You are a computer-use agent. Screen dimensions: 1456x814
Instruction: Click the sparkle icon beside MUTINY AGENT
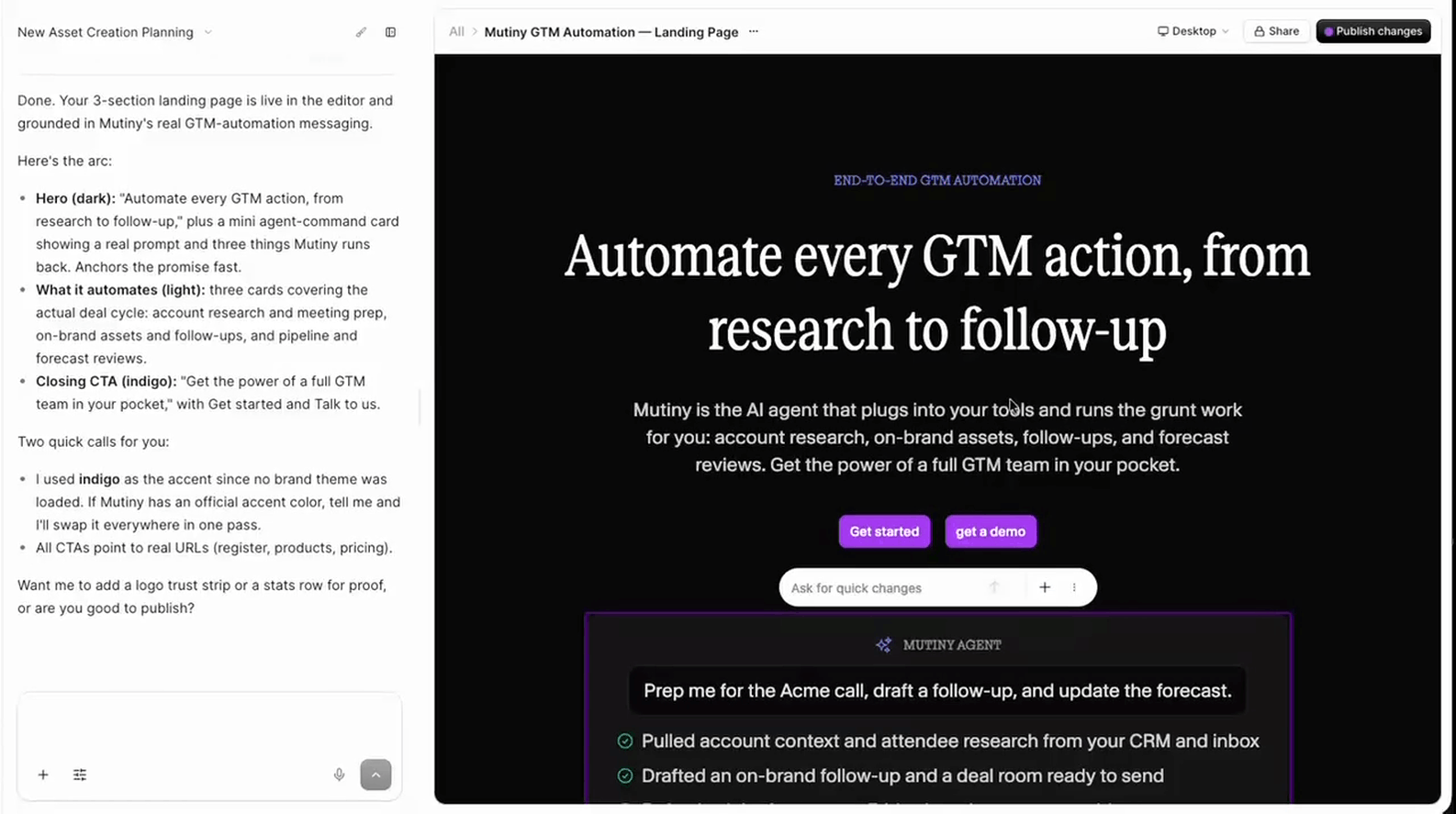[x=883, y=645]
